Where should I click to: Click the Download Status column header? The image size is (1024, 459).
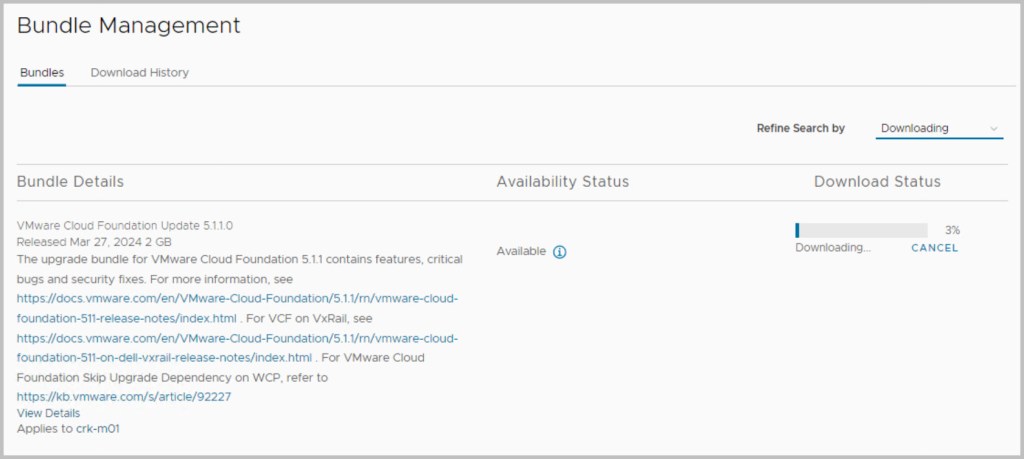877,182
